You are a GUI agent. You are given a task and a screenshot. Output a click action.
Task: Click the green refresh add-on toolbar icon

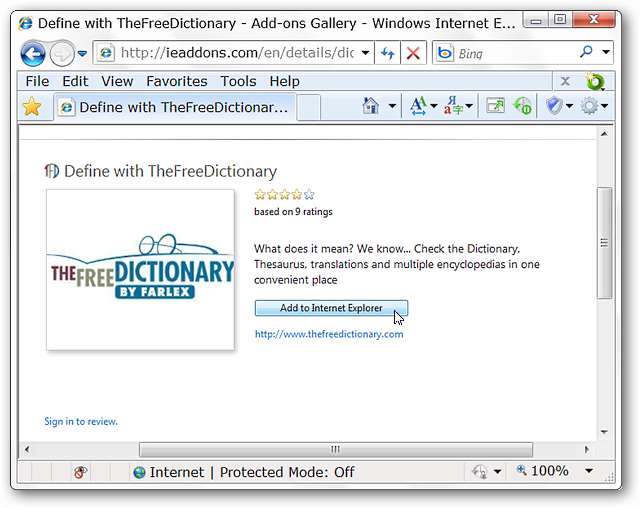(523, 106)
